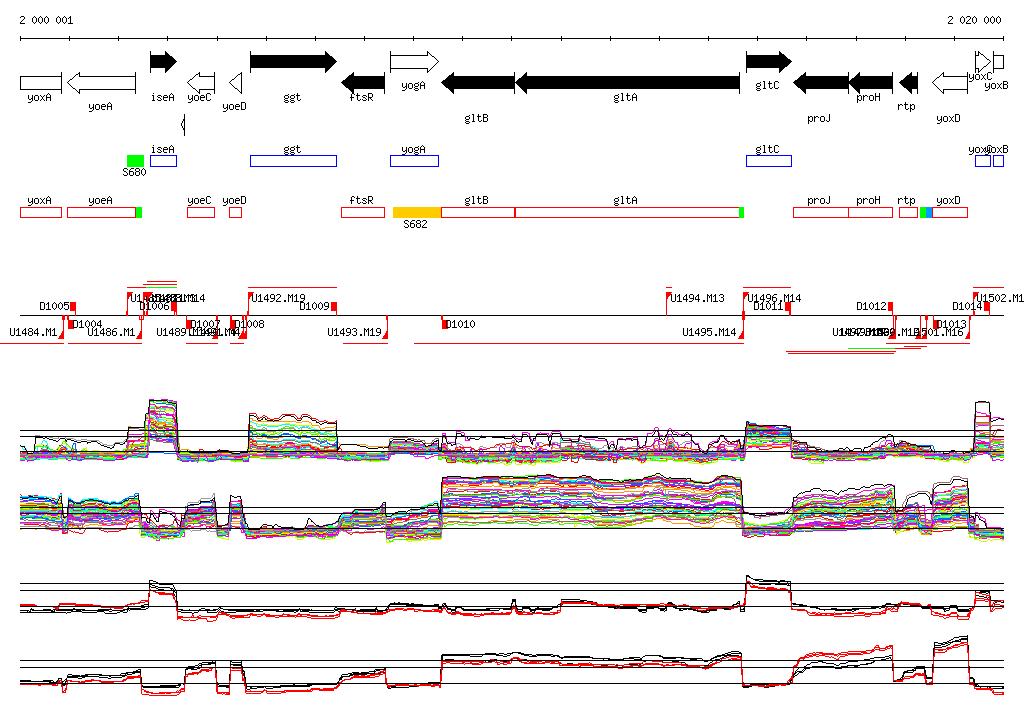Click the white yoeA gene arrow
The image size is (1024, 714).
click(101, 83)
